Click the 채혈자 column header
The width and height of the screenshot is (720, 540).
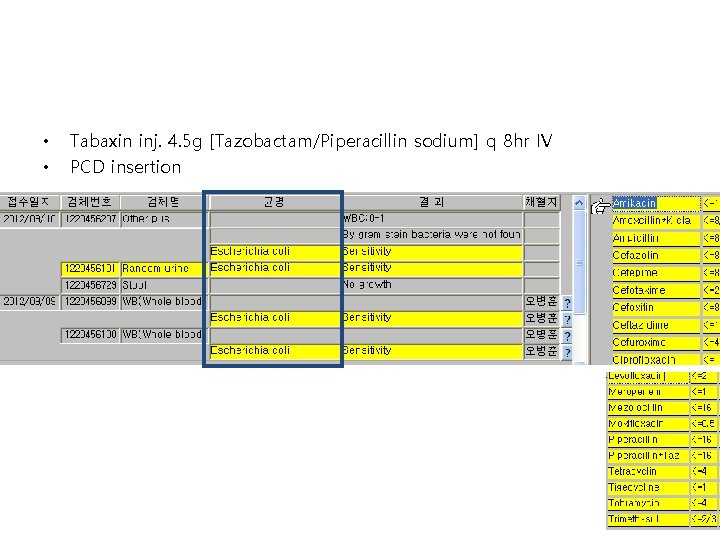click(x=541, y=202)
